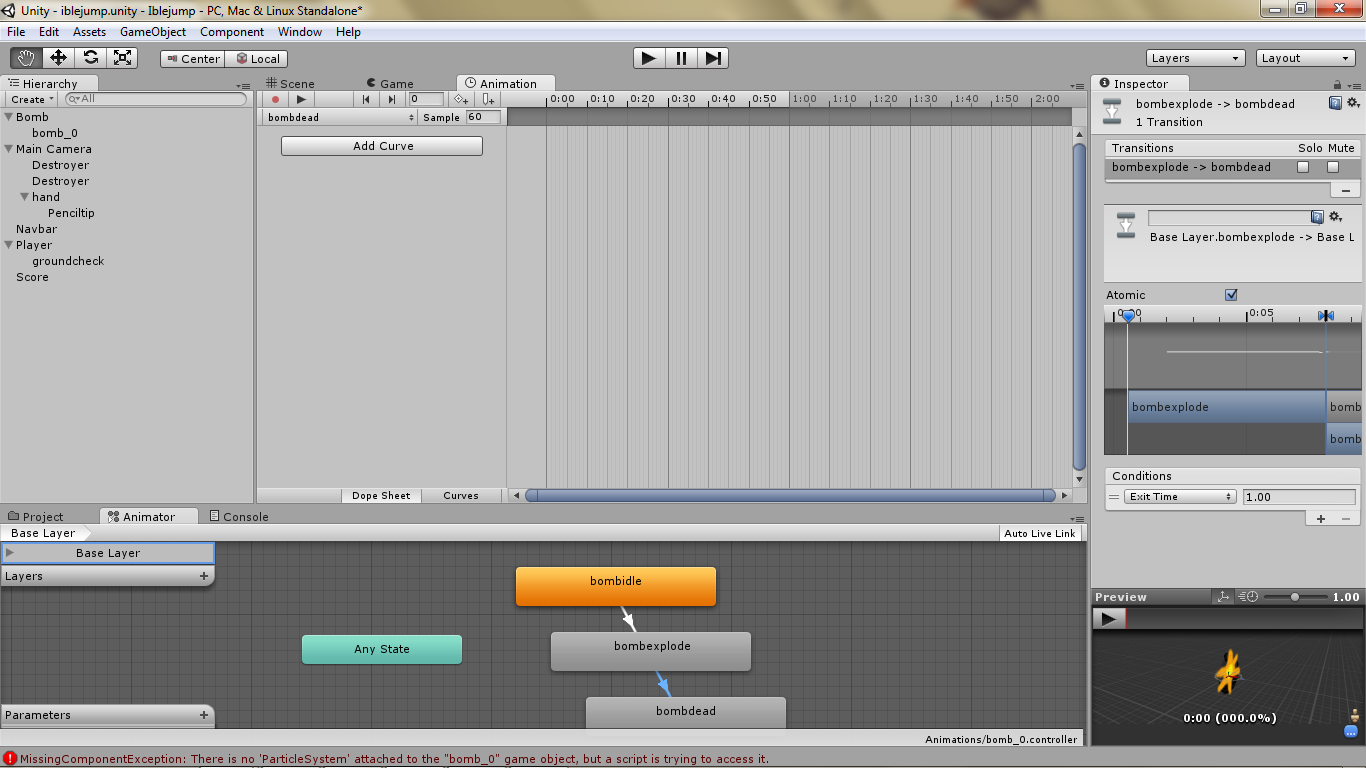Click the Inspector lock icon
Viewport: 1366px width, 768px height.
point(1339,85)
